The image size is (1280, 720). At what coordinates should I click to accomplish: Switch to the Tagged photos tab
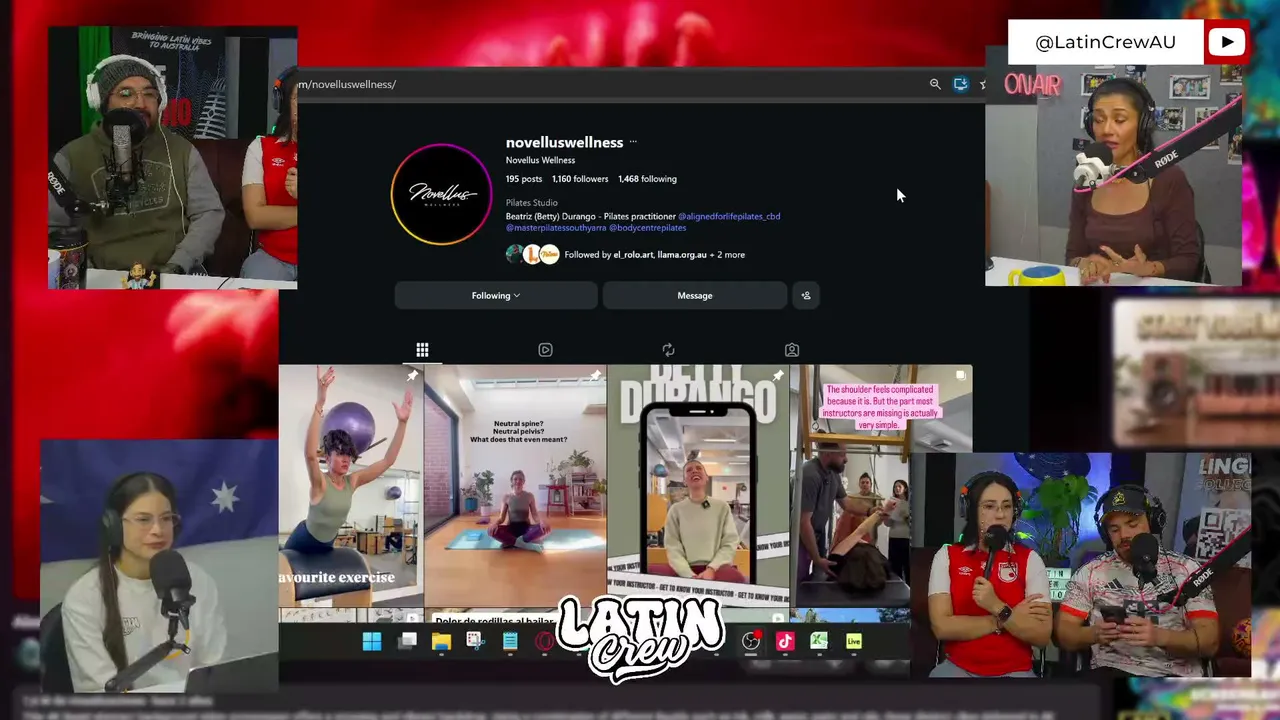(x=791, y=350)
